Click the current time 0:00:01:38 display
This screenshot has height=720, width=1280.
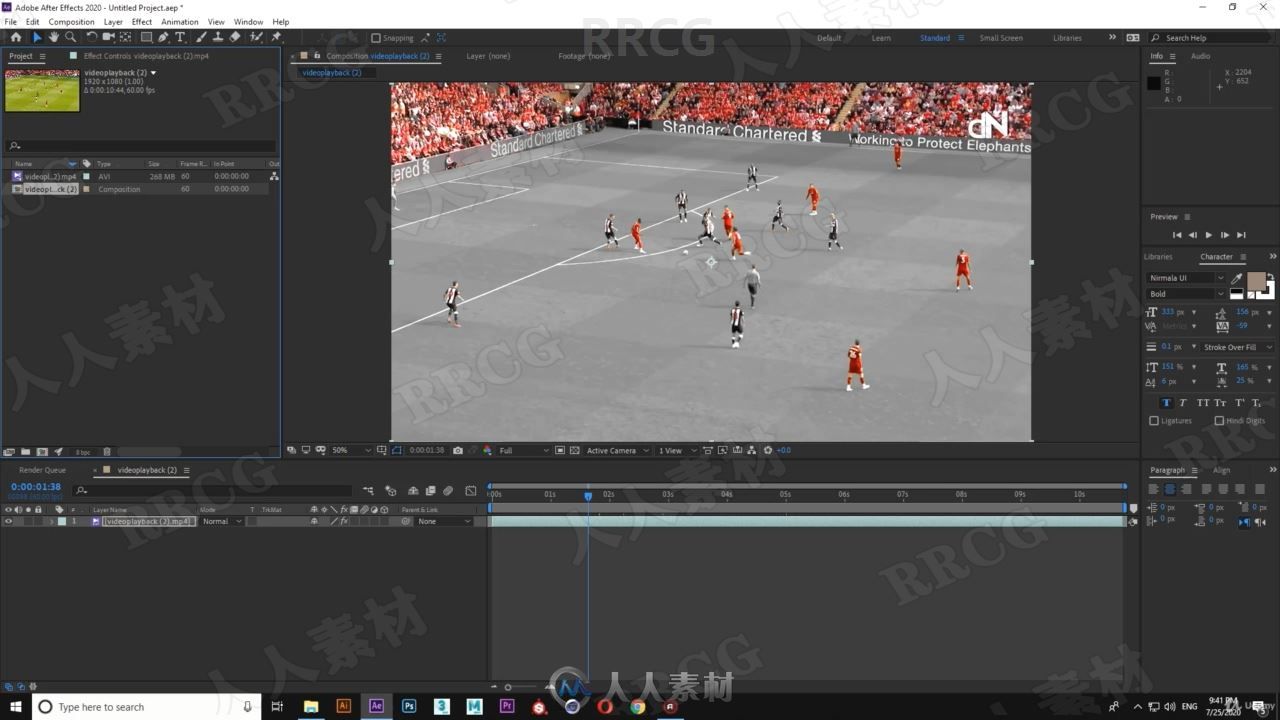36,487
